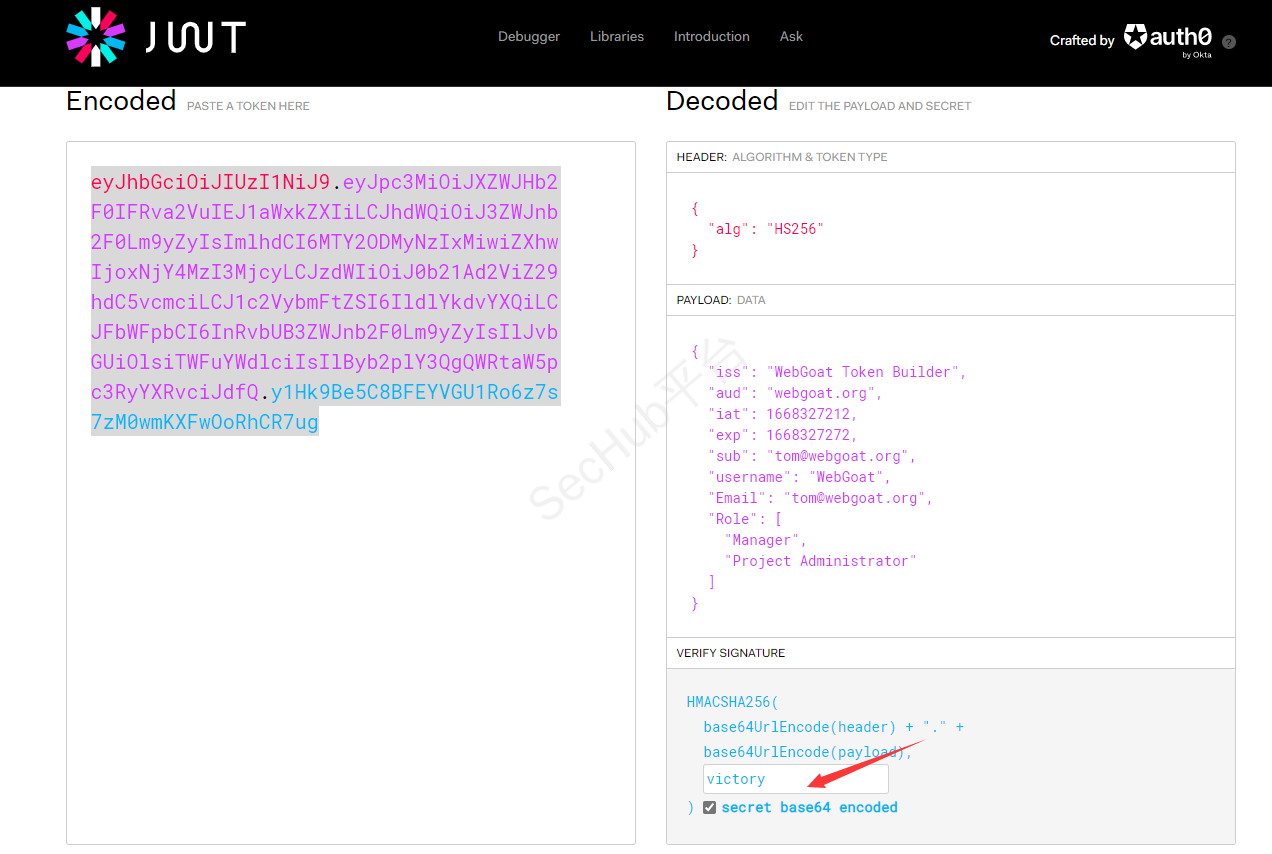
Task: Open the Auth0 logo link
Action: click(1168, 39)
